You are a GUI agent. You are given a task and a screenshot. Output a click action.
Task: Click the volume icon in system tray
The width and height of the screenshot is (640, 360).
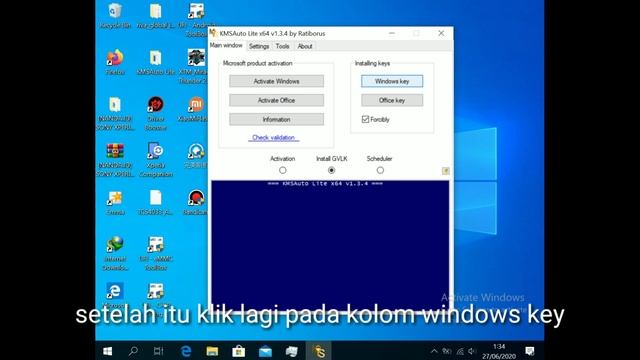pos(472,351)
